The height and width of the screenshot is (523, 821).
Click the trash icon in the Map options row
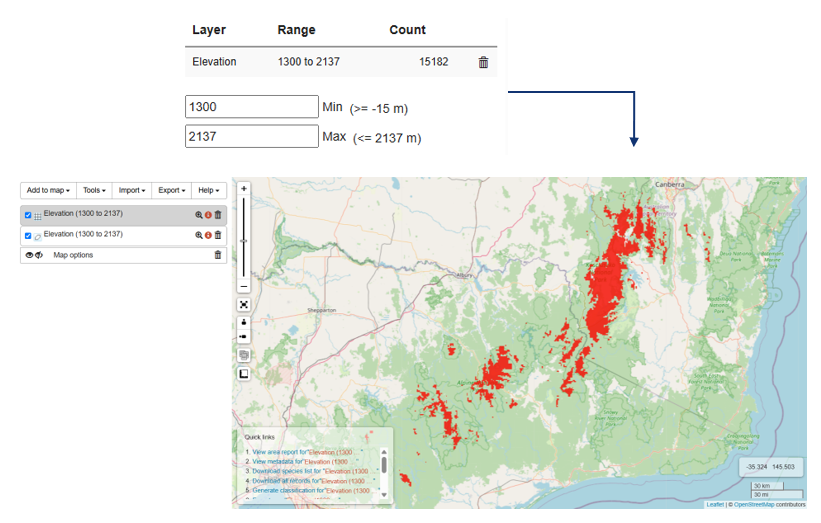coord(218,255)
